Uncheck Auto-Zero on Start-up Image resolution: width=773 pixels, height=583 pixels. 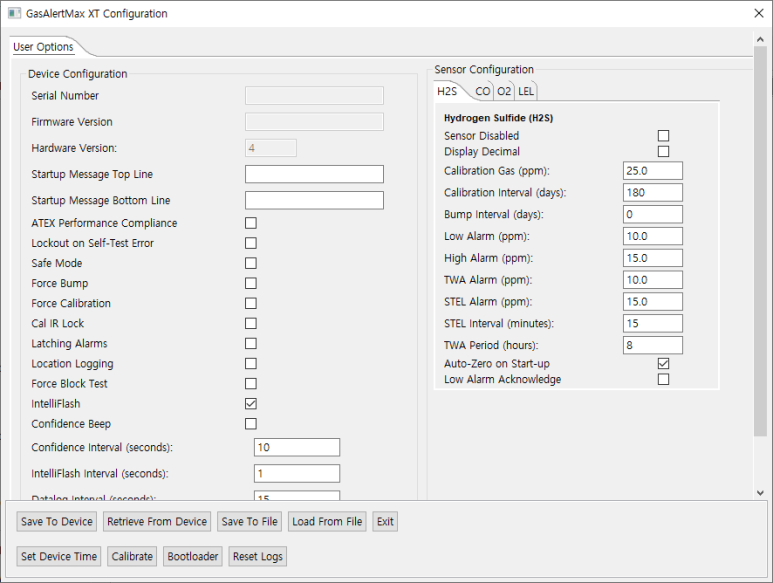(664, 364)
